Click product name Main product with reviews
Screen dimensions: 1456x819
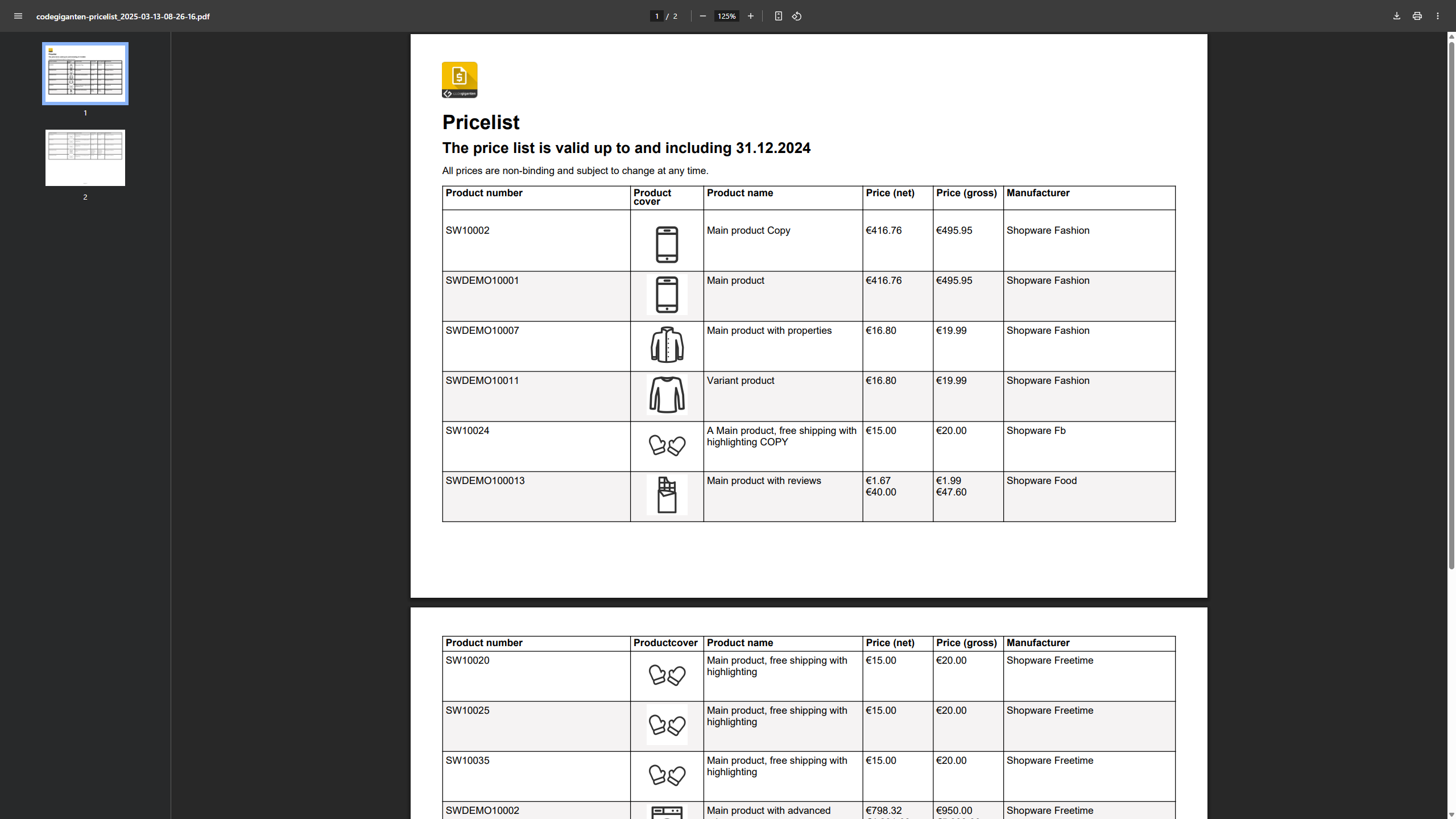(764, 481)
